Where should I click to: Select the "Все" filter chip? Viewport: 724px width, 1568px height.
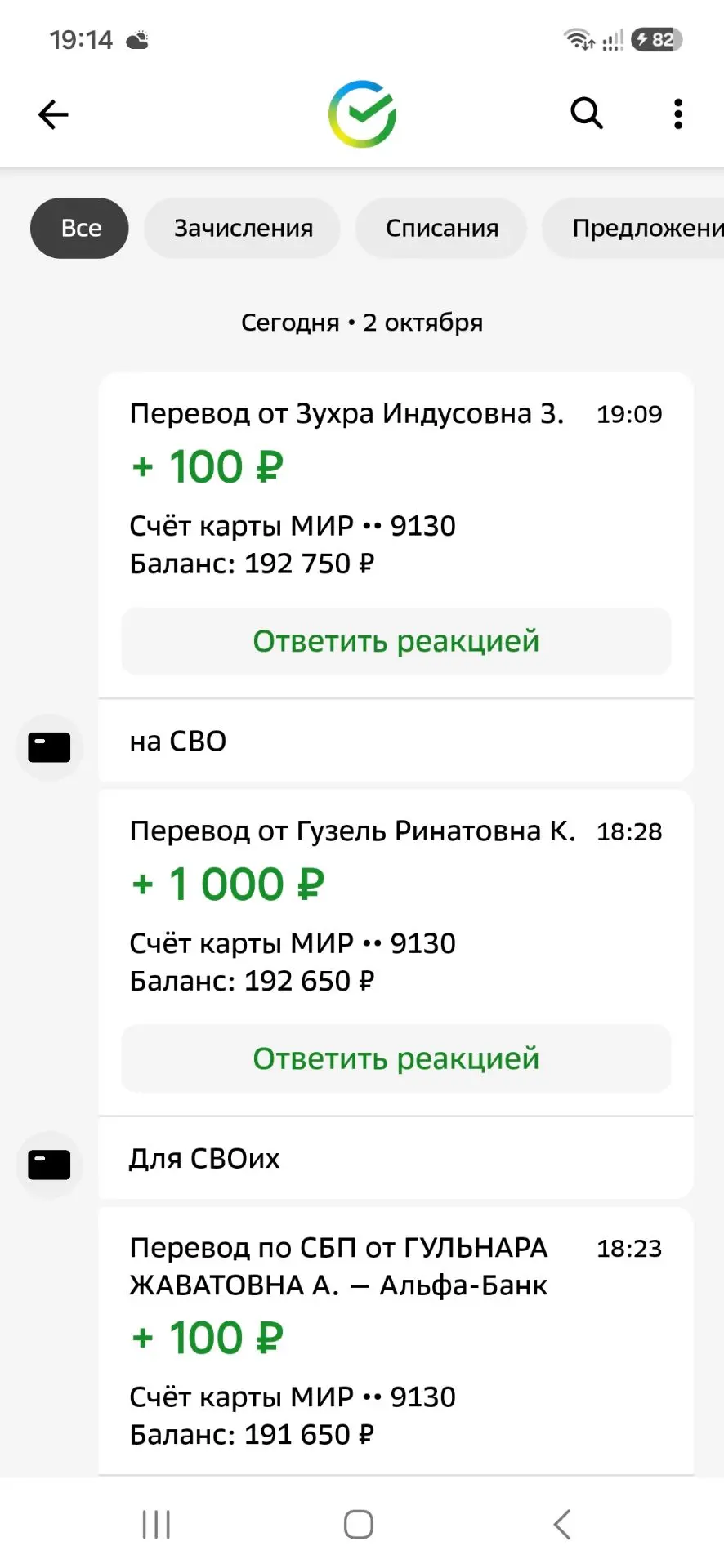[x=79, y=228]
